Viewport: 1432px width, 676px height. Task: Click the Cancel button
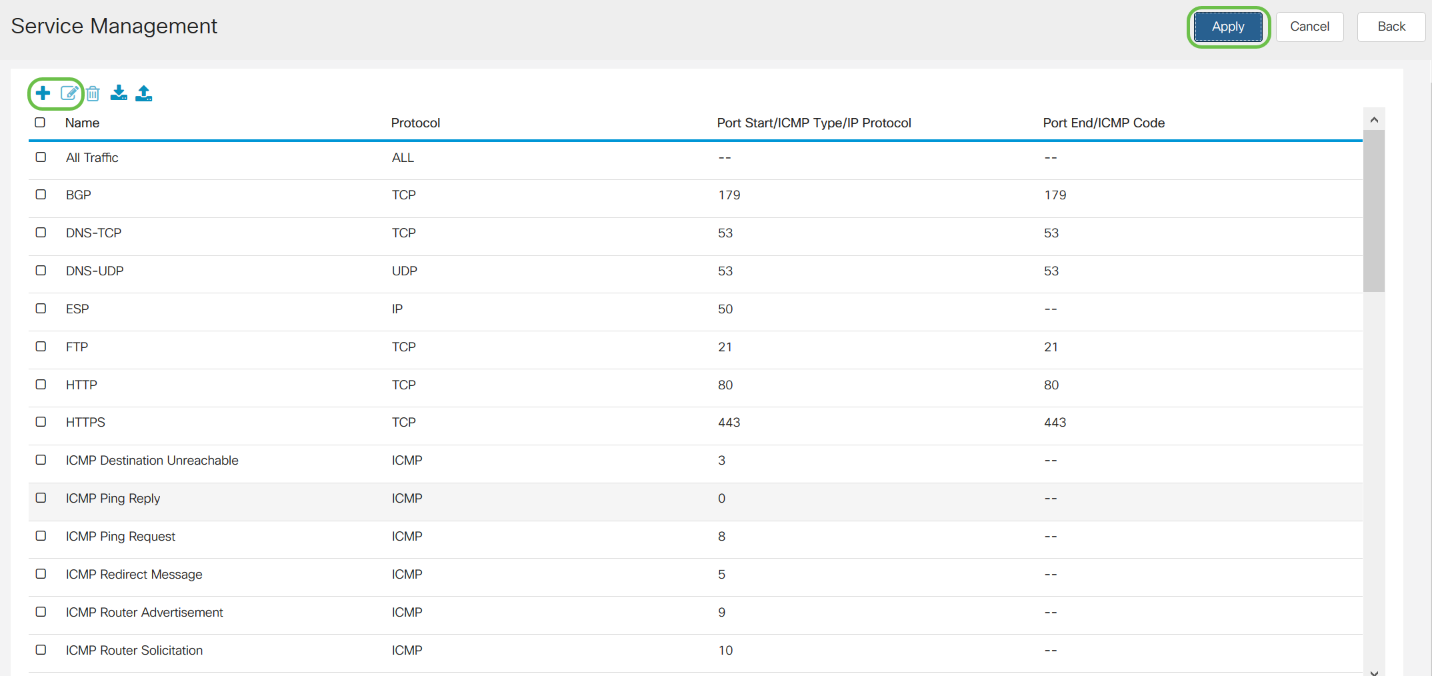coord(1309,27)
